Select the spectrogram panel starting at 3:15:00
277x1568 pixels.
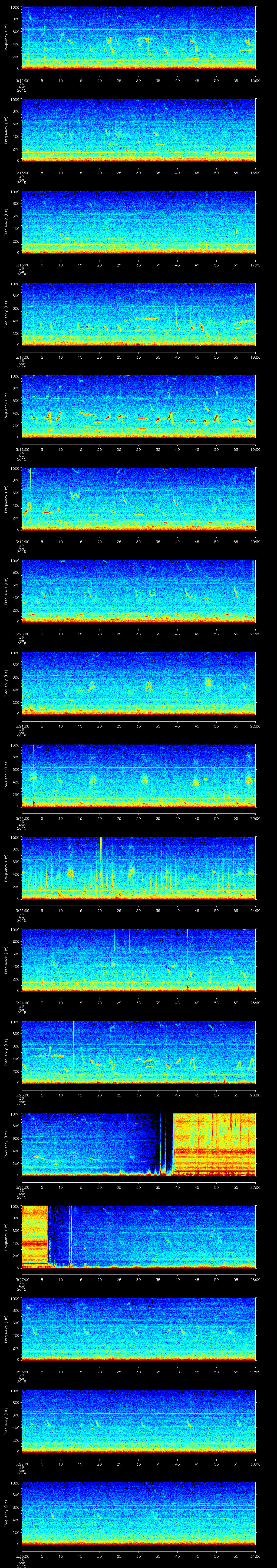(138, 130)
